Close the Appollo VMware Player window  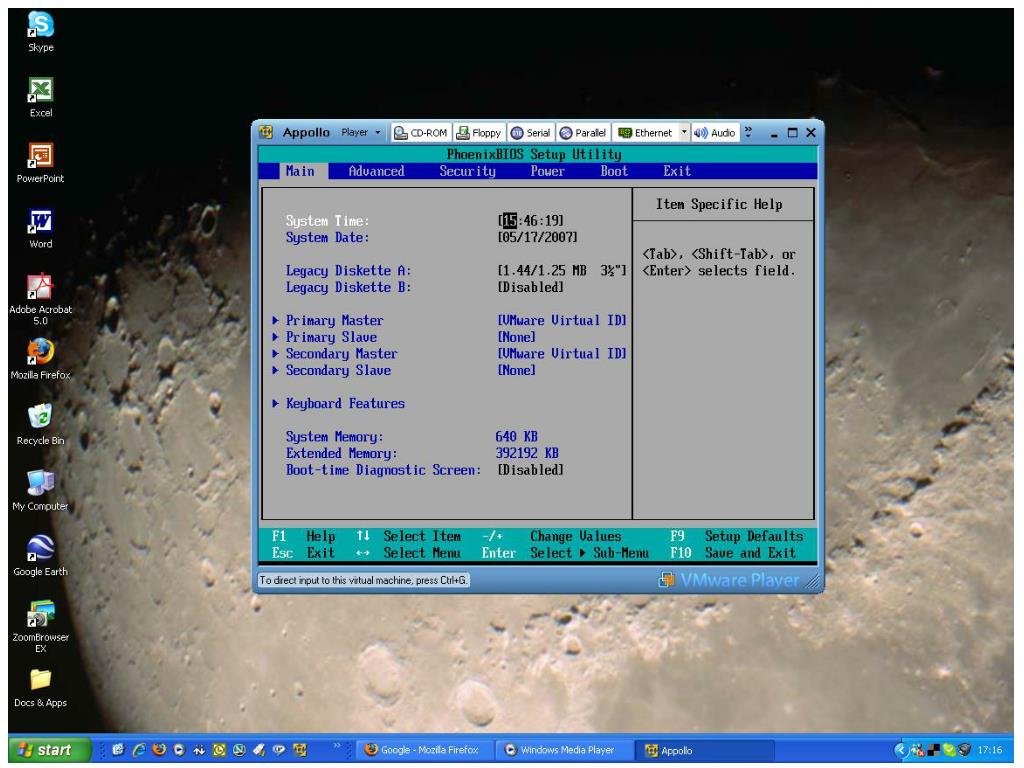[811, 133]
